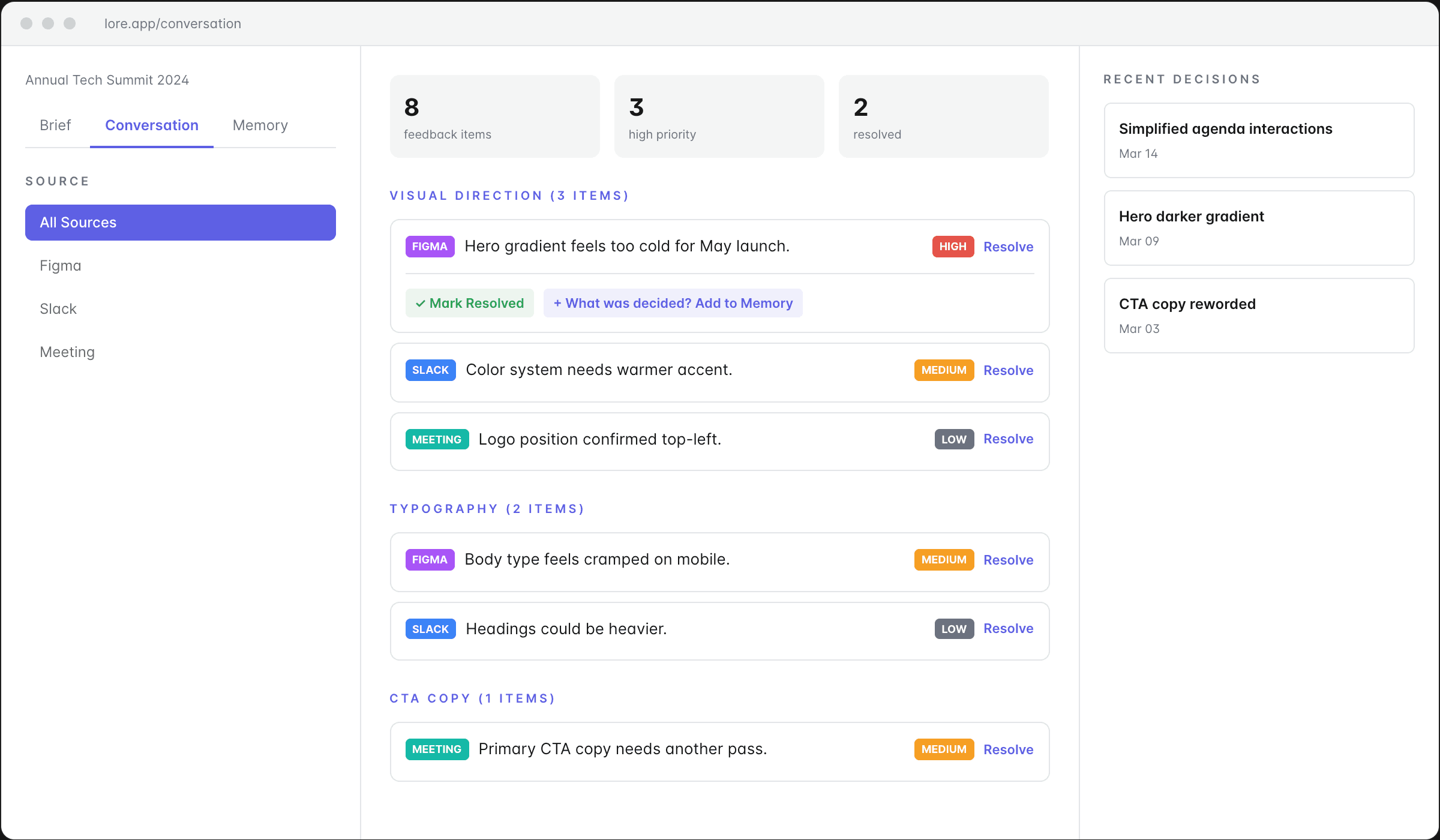Filter sources by Figma
Viewport: 1440px width, 840px height.
coord(60,266)
